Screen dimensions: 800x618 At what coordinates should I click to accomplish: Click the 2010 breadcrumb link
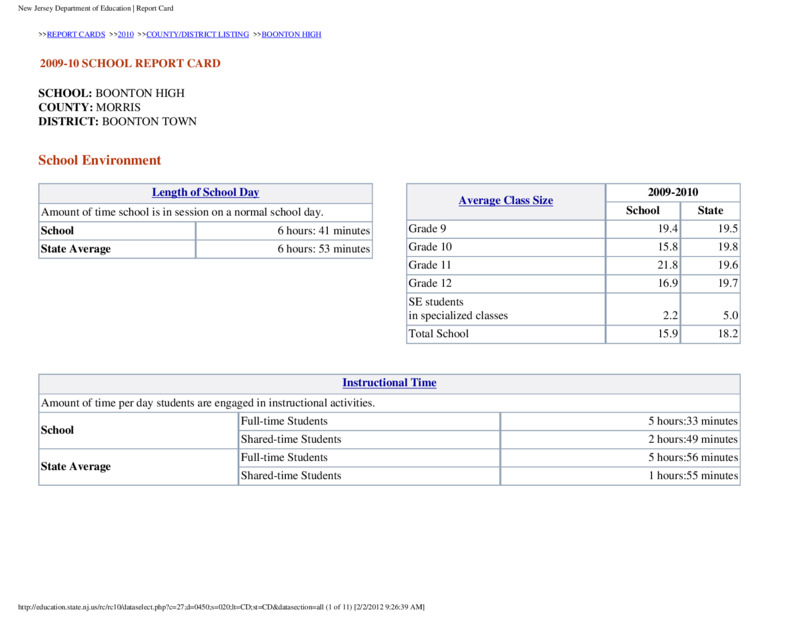[x=126, y=34]
